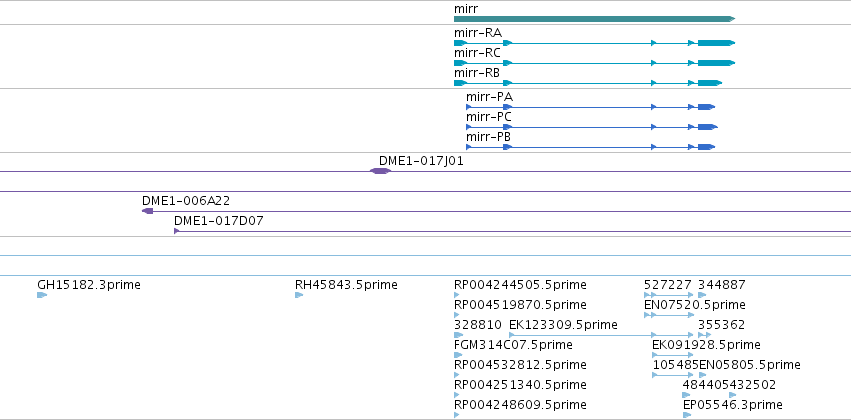Click the mirr gene bar

[594, 19]
